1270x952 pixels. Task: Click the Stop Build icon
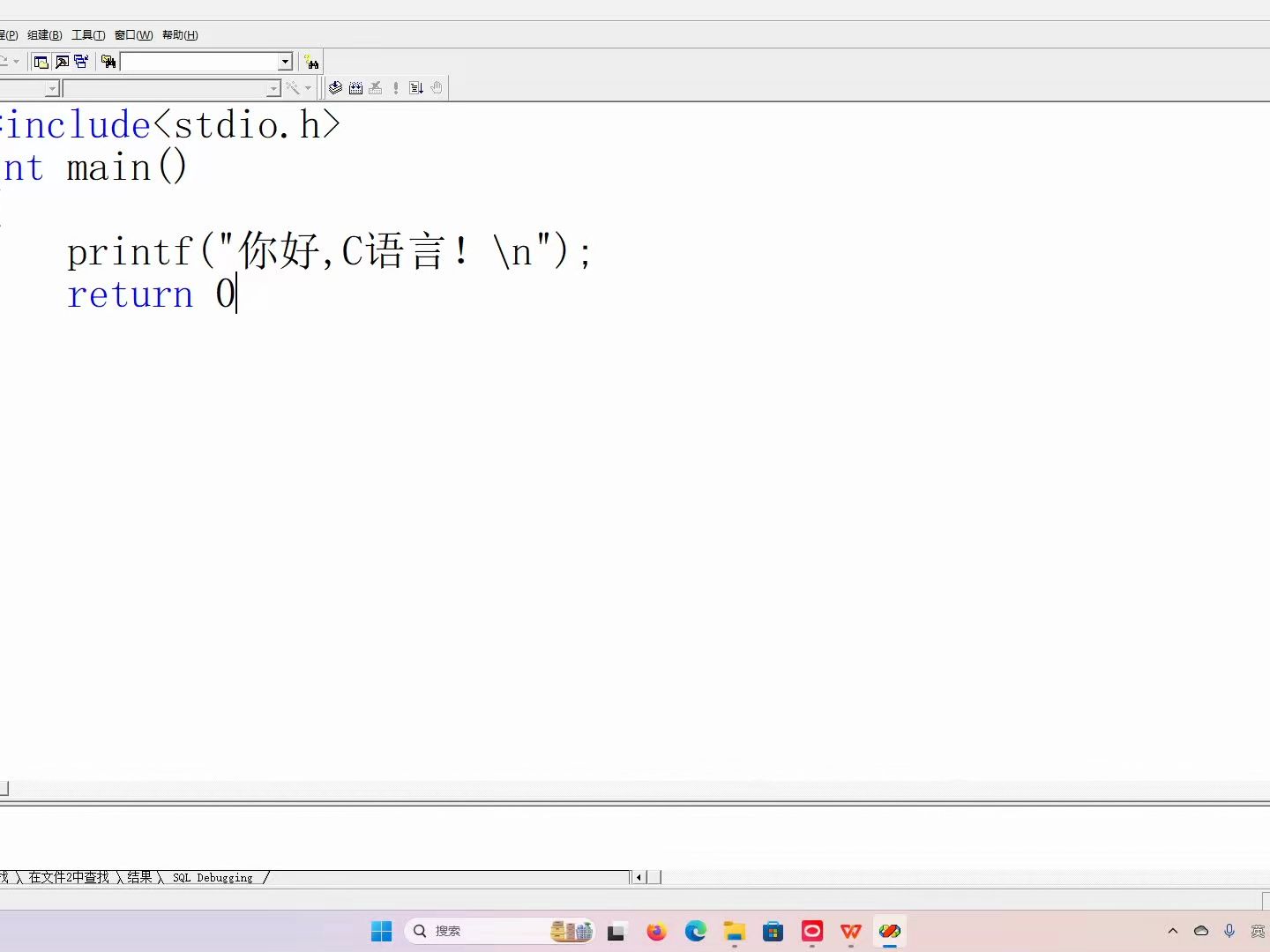coord(376,88)
